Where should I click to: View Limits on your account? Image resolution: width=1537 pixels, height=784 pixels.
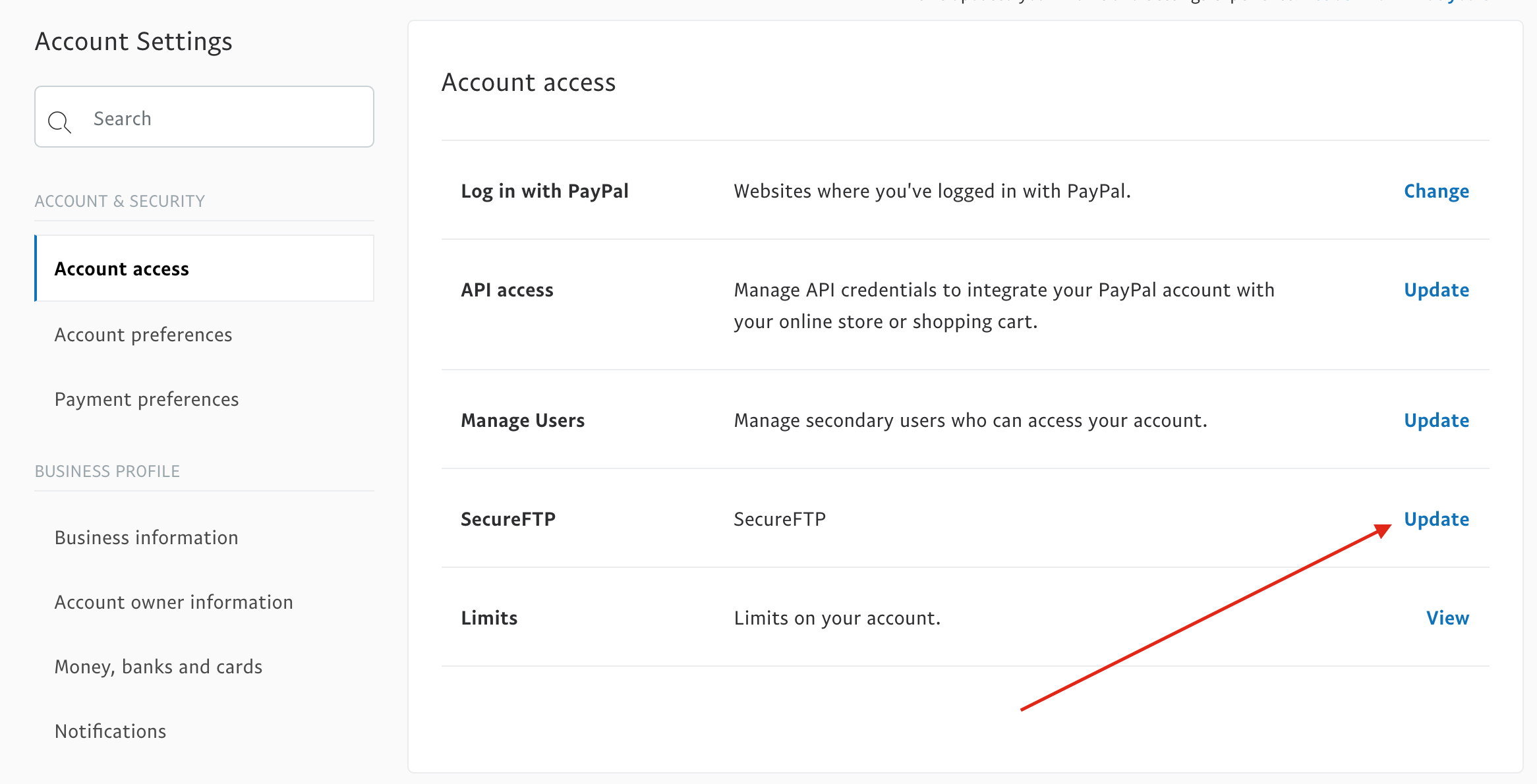point(1447,618)
